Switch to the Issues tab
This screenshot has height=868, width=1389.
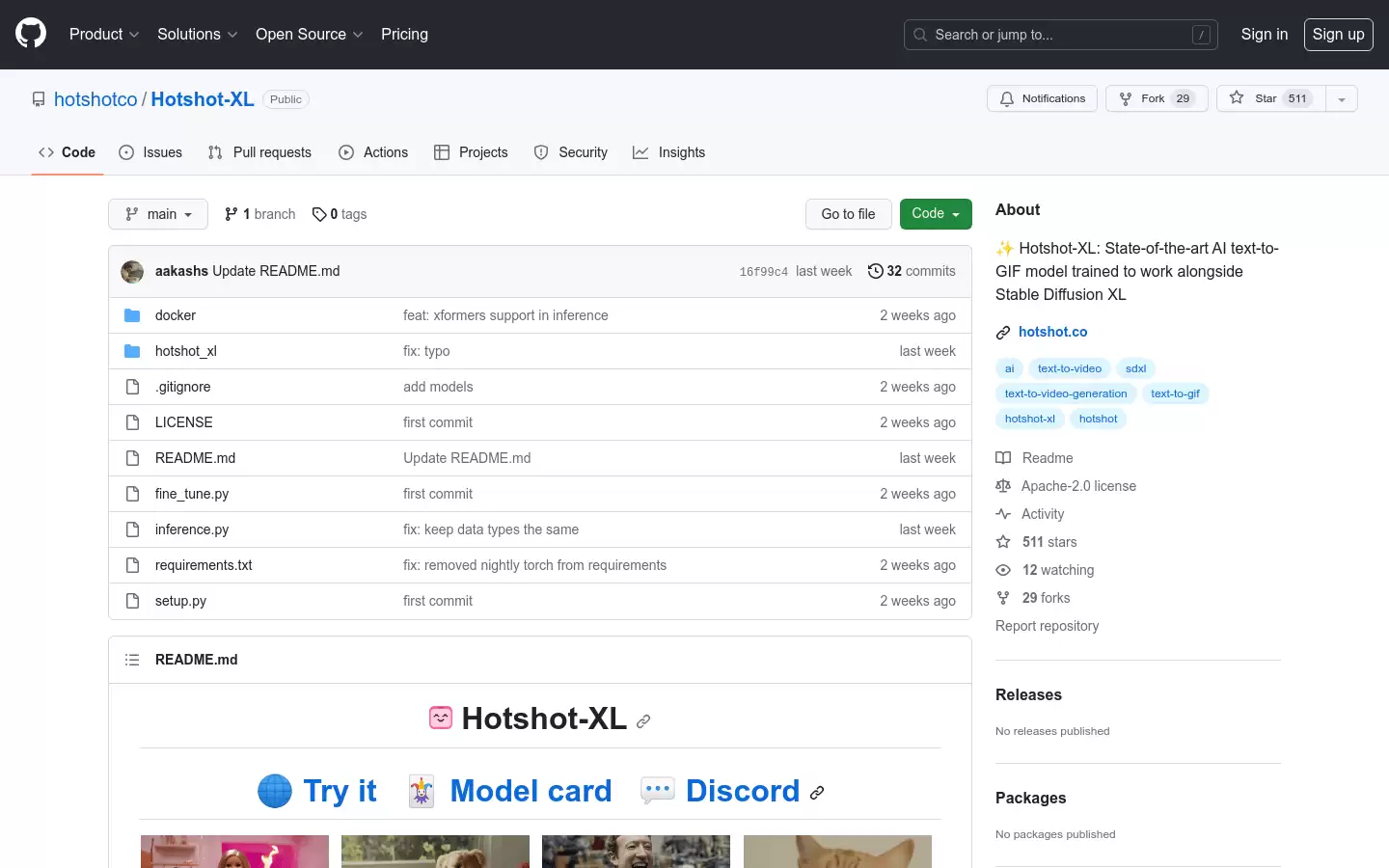point(150,152)
